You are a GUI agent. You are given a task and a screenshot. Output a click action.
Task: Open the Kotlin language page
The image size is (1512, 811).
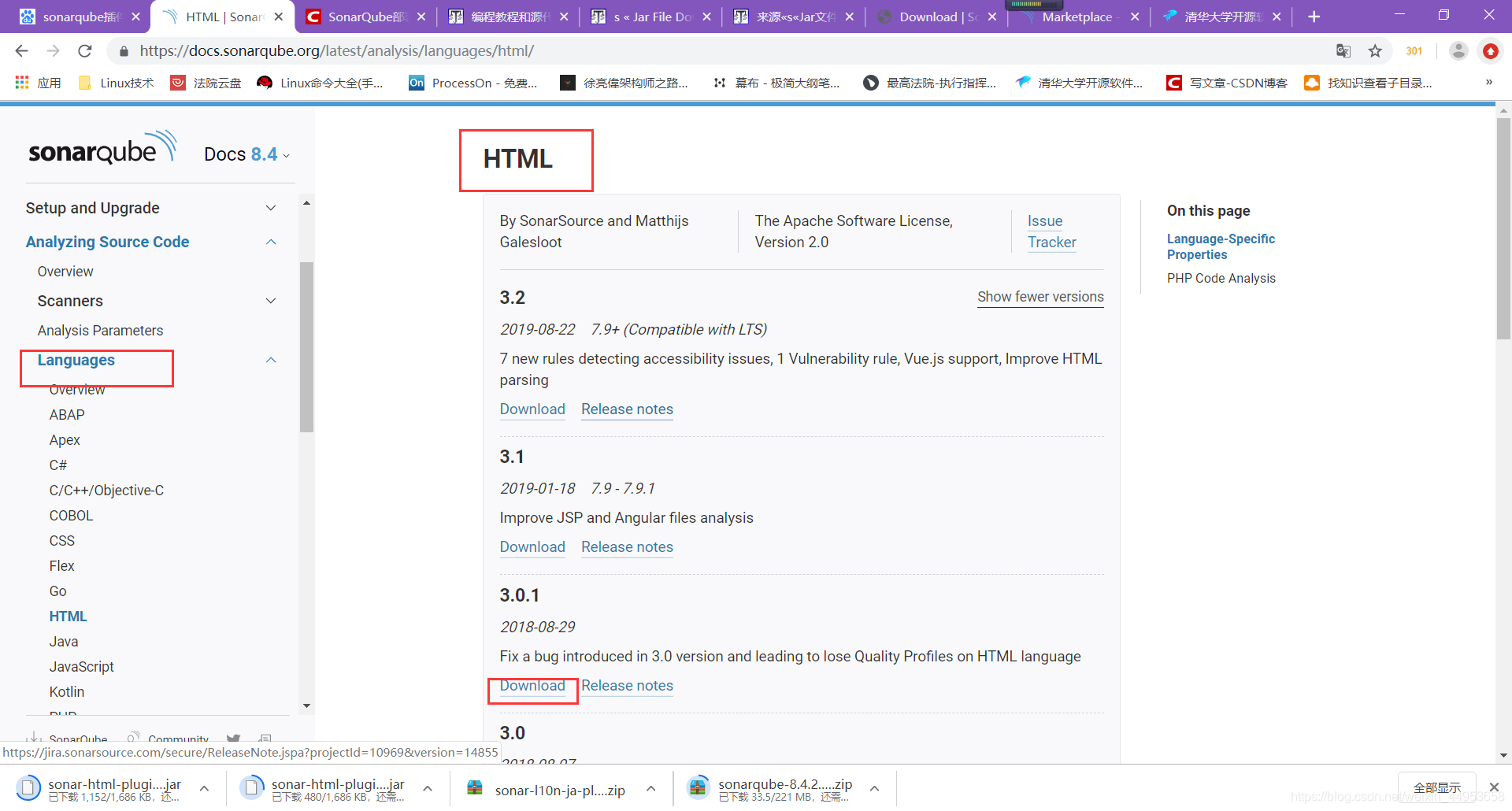click(x=67, y=692)
